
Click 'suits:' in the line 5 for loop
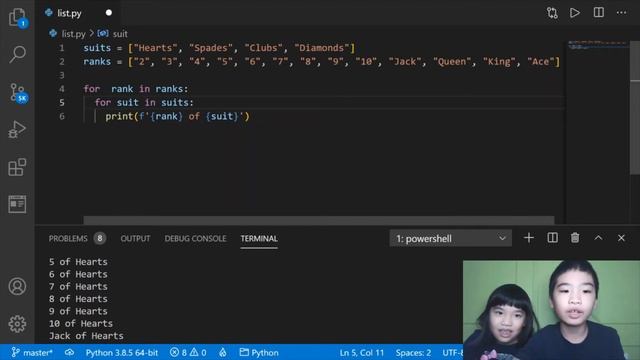click(x=177, y=102)
